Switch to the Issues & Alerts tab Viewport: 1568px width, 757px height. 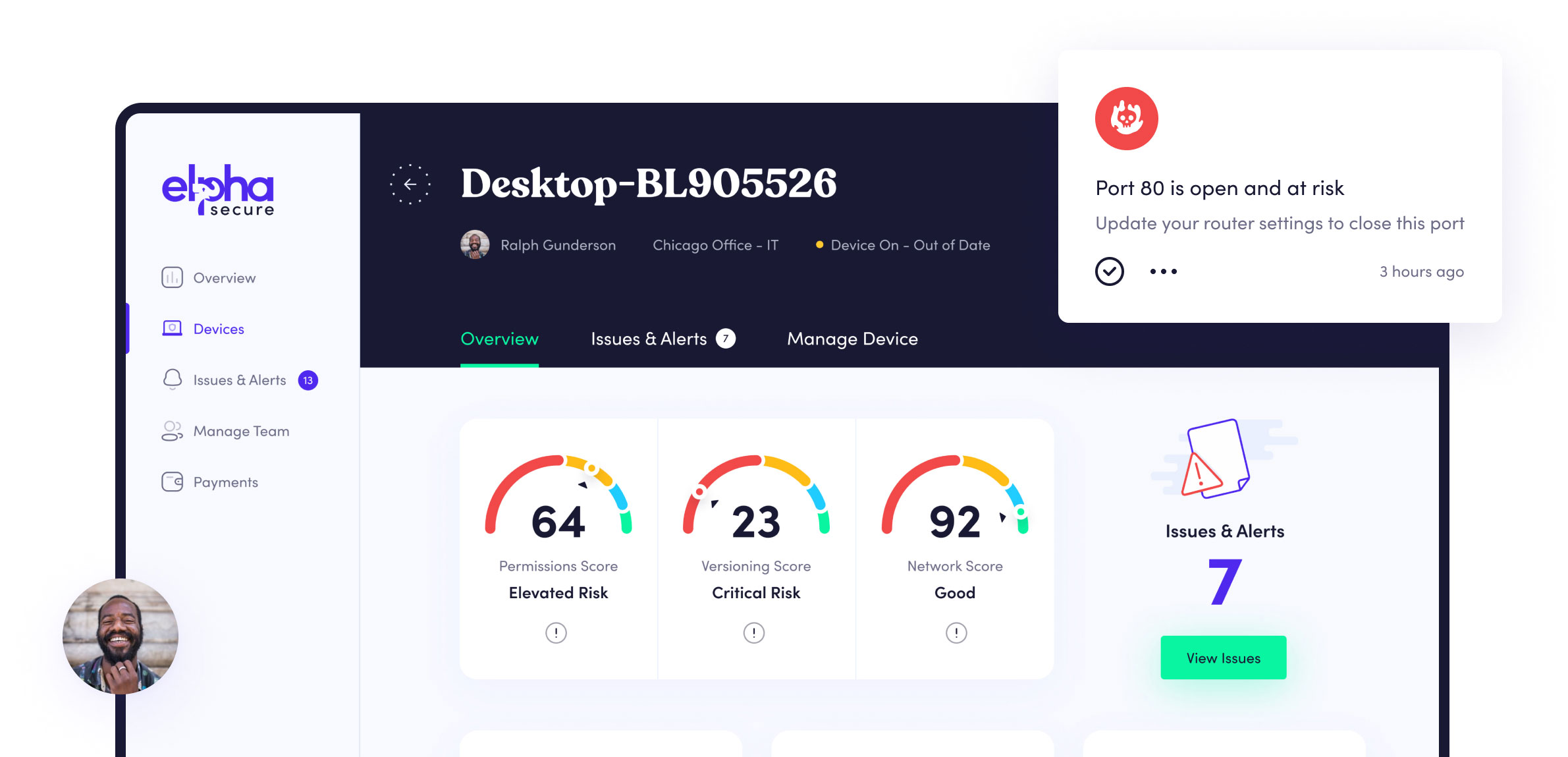click(x=649, y=339)
